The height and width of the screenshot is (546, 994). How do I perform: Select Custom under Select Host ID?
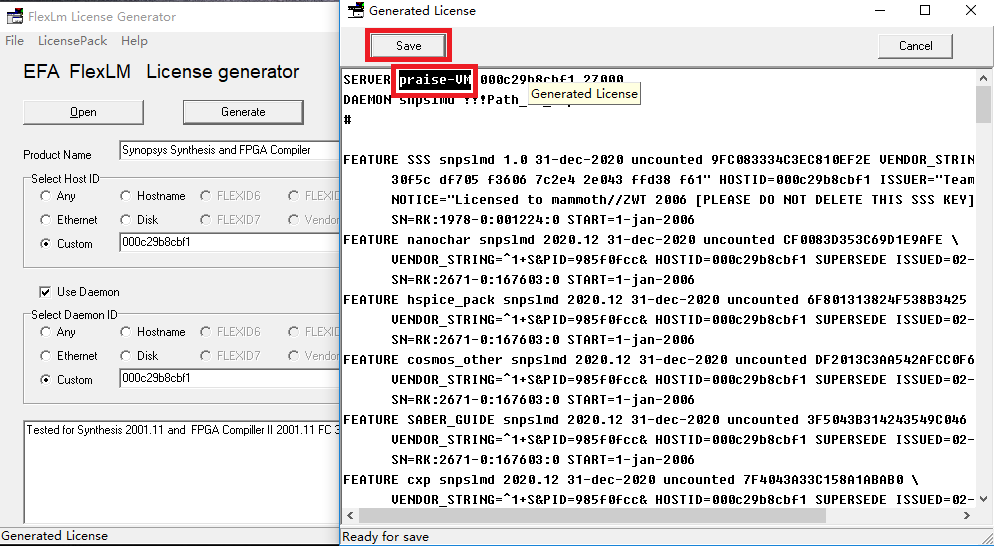[x=66, y=244]
